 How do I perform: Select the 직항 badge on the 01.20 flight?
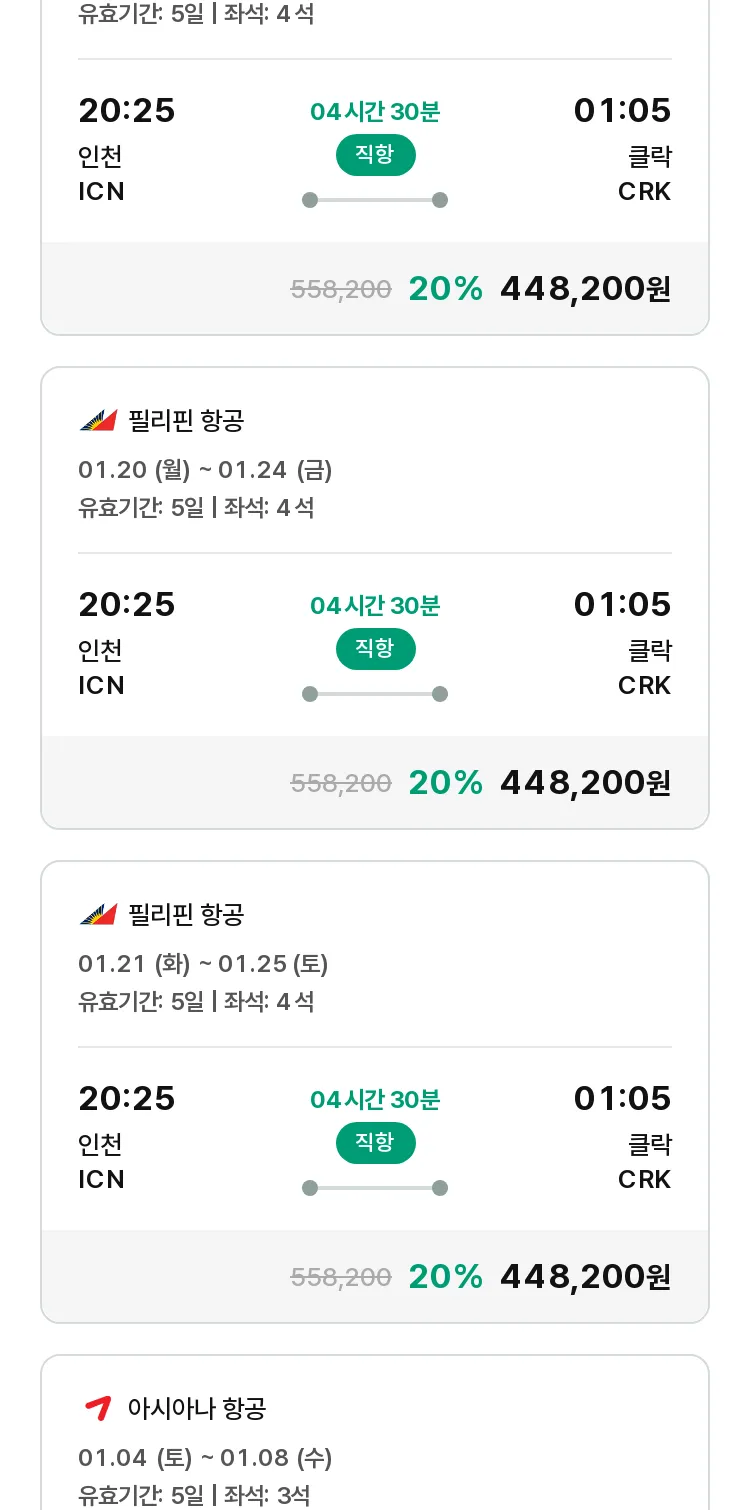click(375, 649)
